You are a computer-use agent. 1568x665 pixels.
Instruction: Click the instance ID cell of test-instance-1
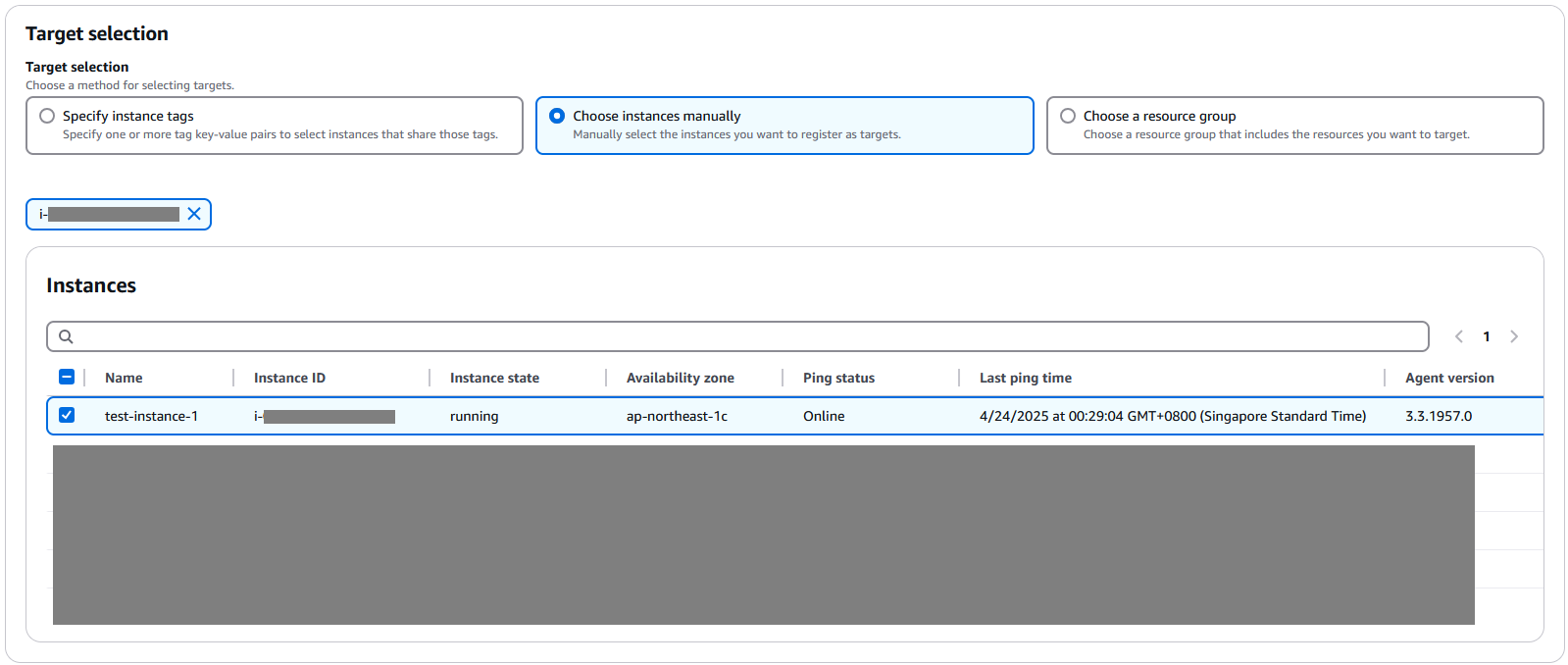click(x=325, y=416)
